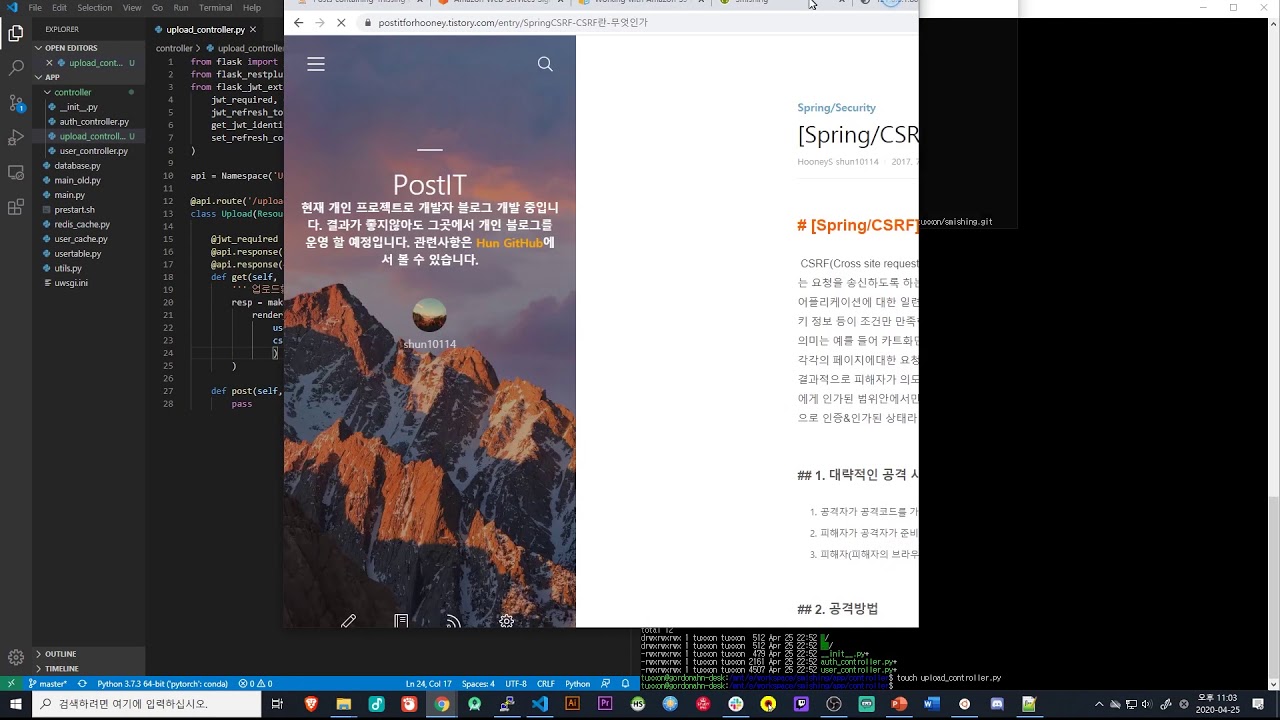The width and height of the screenshot is (1280, 720).
Task: Open the Source Control view in VS Code
Action: 15,103
